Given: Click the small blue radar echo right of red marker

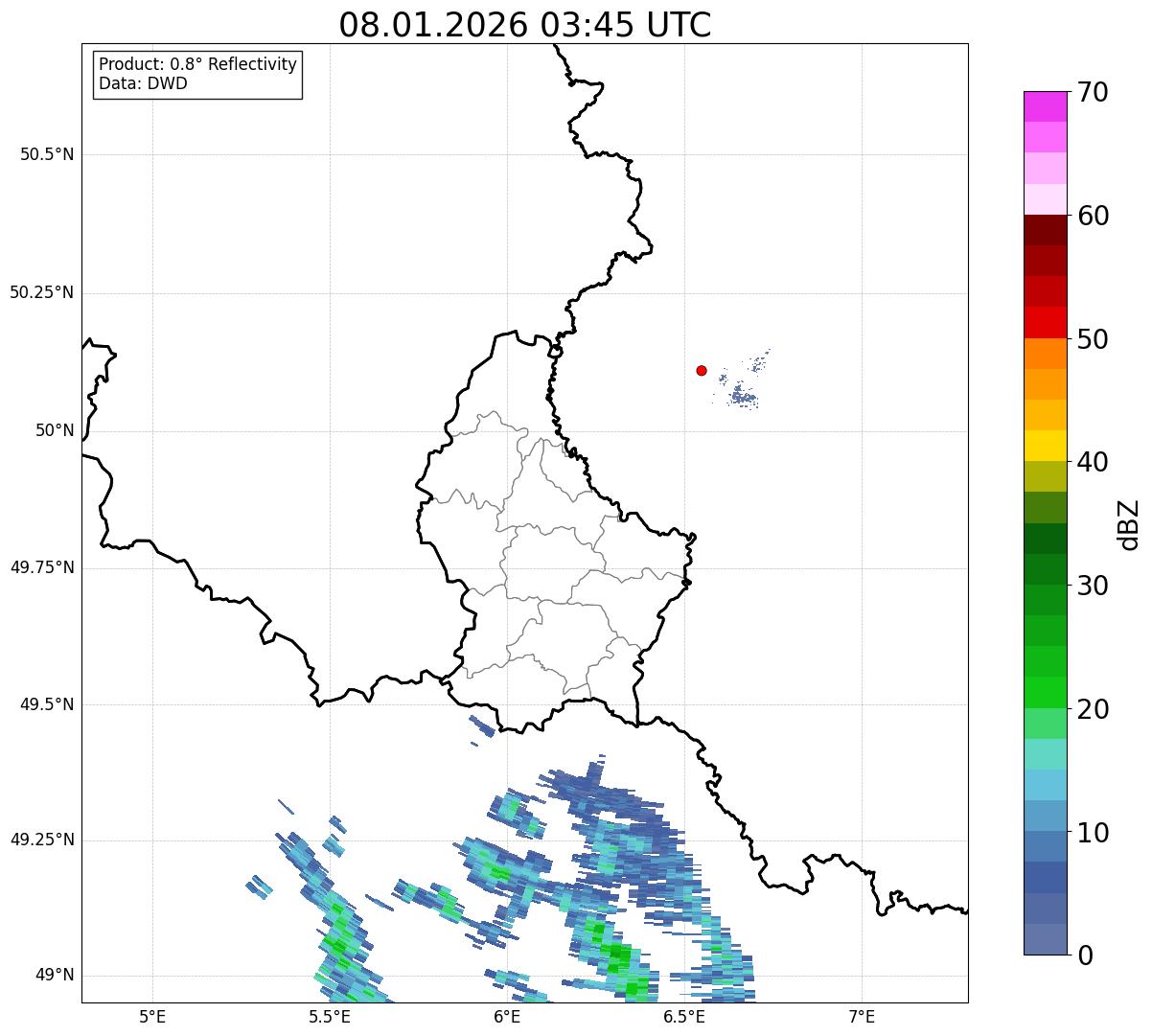Looking at the screenshot, I should point(743,395).
